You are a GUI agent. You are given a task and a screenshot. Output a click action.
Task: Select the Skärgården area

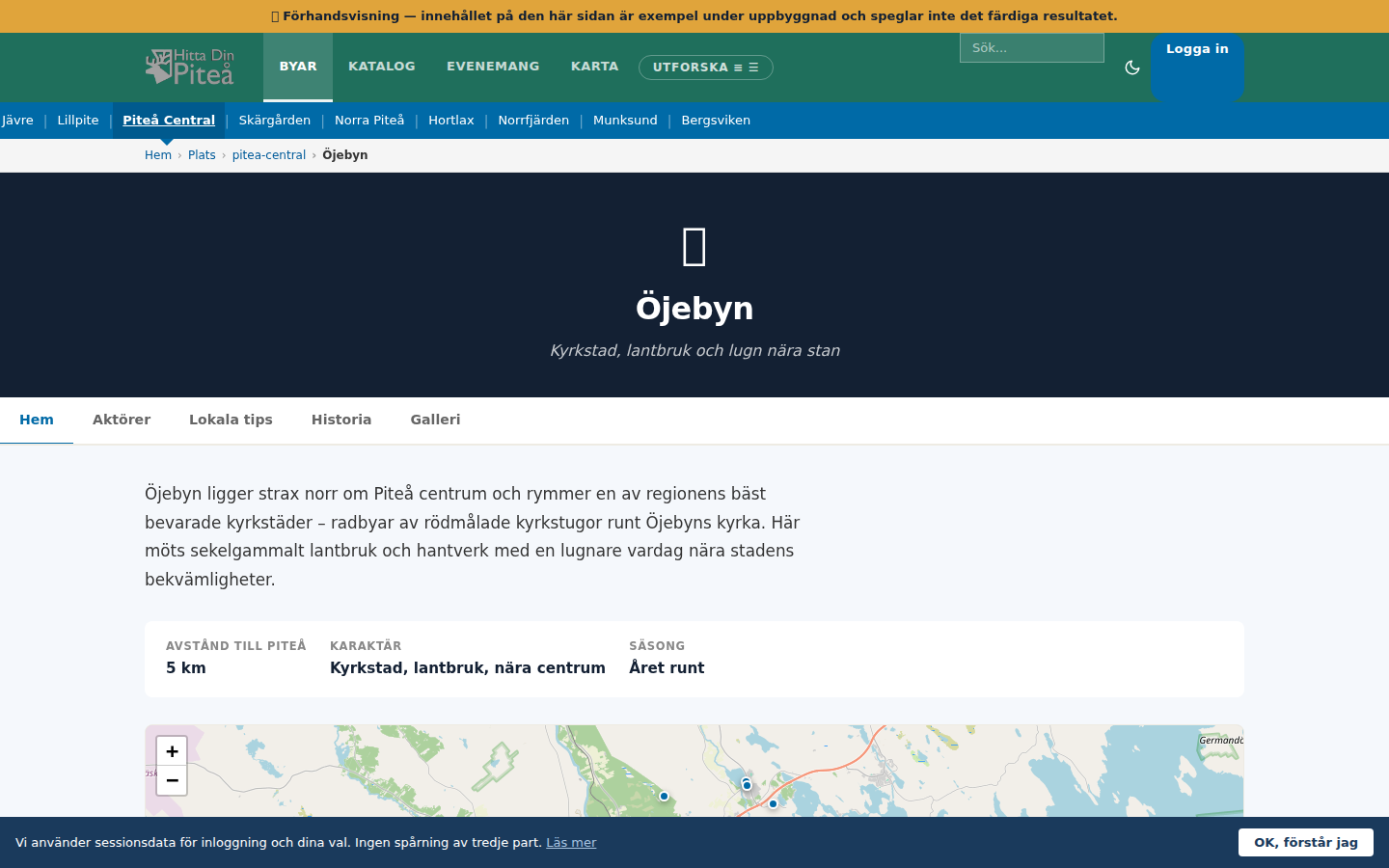275,121
